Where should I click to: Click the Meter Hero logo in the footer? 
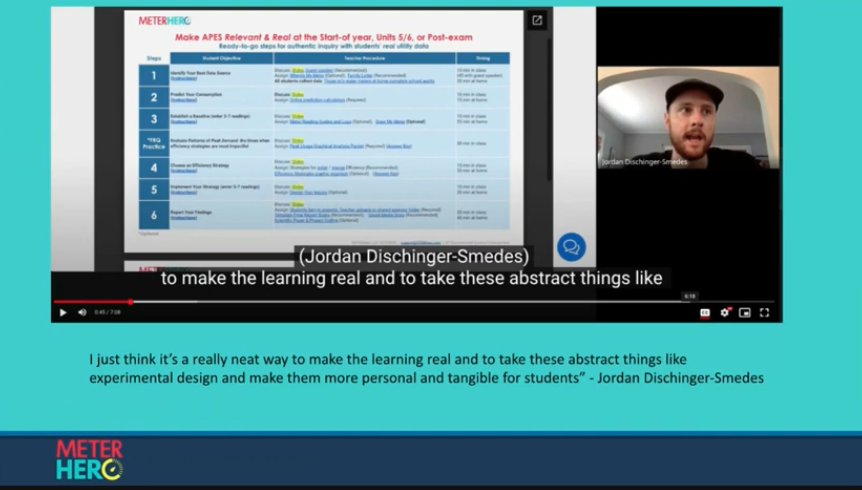(x=89, y=460)
